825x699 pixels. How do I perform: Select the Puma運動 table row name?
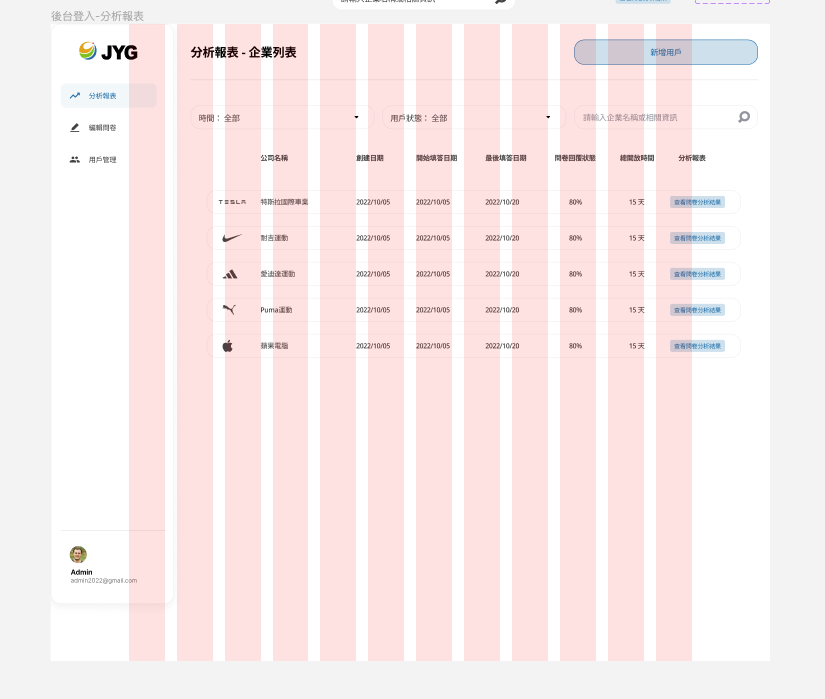point(276,310)
